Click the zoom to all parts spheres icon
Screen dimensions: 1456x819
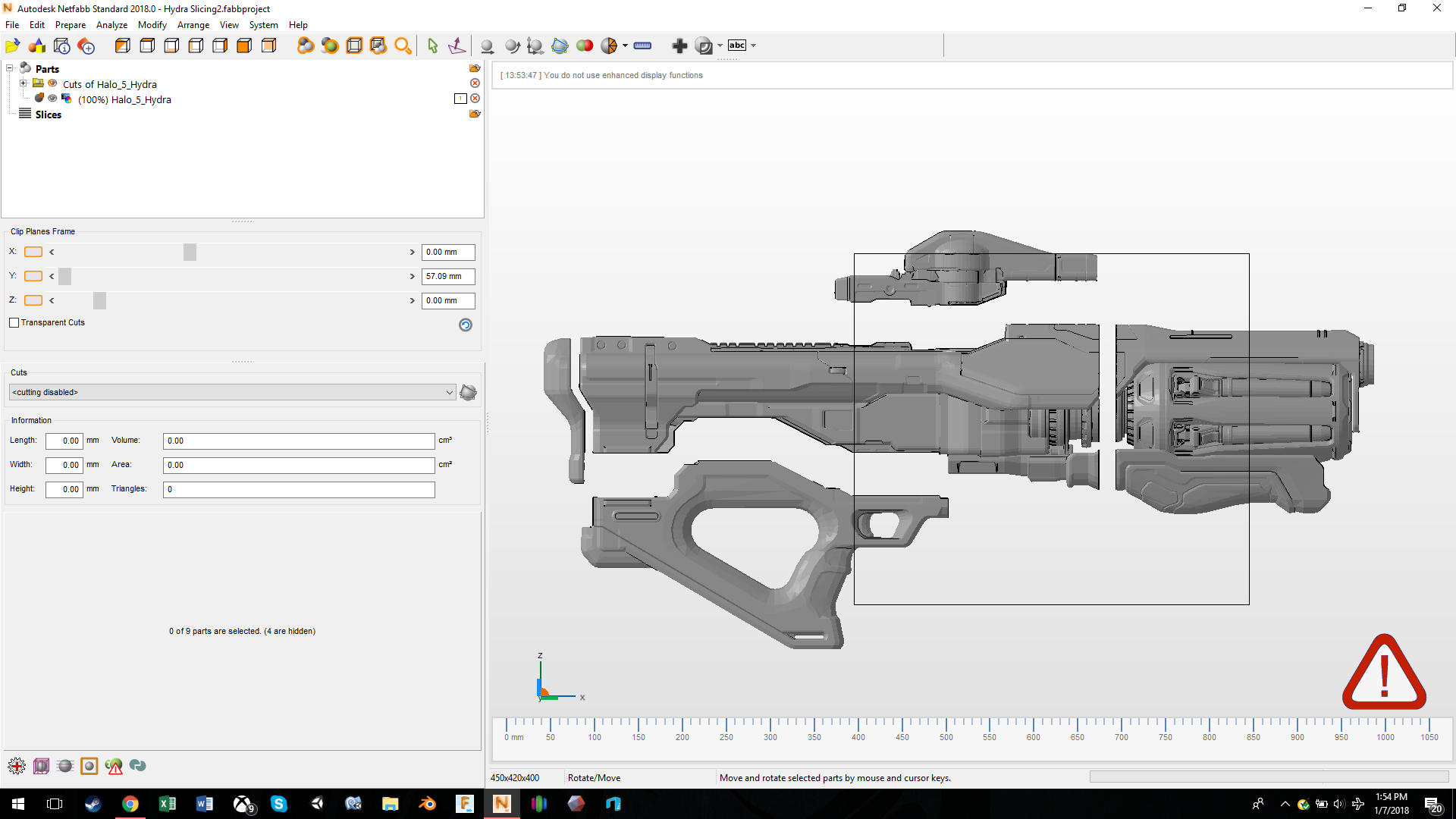coord(306,46)
